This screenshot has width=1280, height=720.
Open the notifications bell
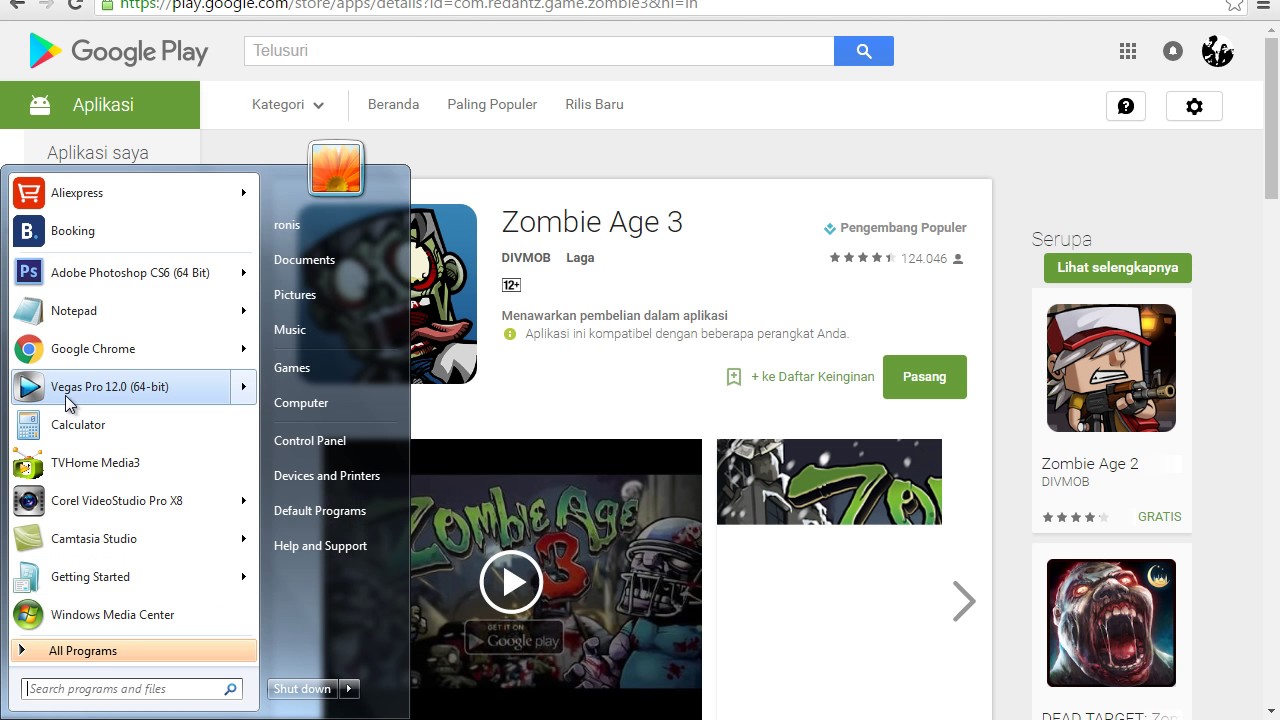point(1173,51)
